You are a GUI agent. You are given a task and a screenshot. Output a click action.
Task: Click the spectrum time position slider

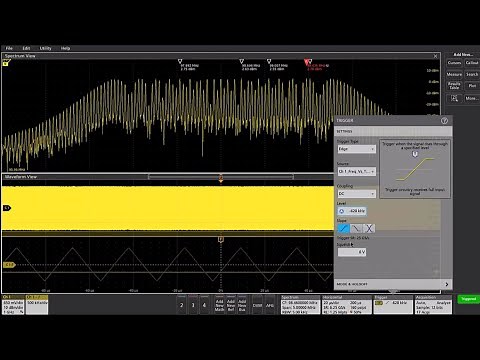coord(221,177)
